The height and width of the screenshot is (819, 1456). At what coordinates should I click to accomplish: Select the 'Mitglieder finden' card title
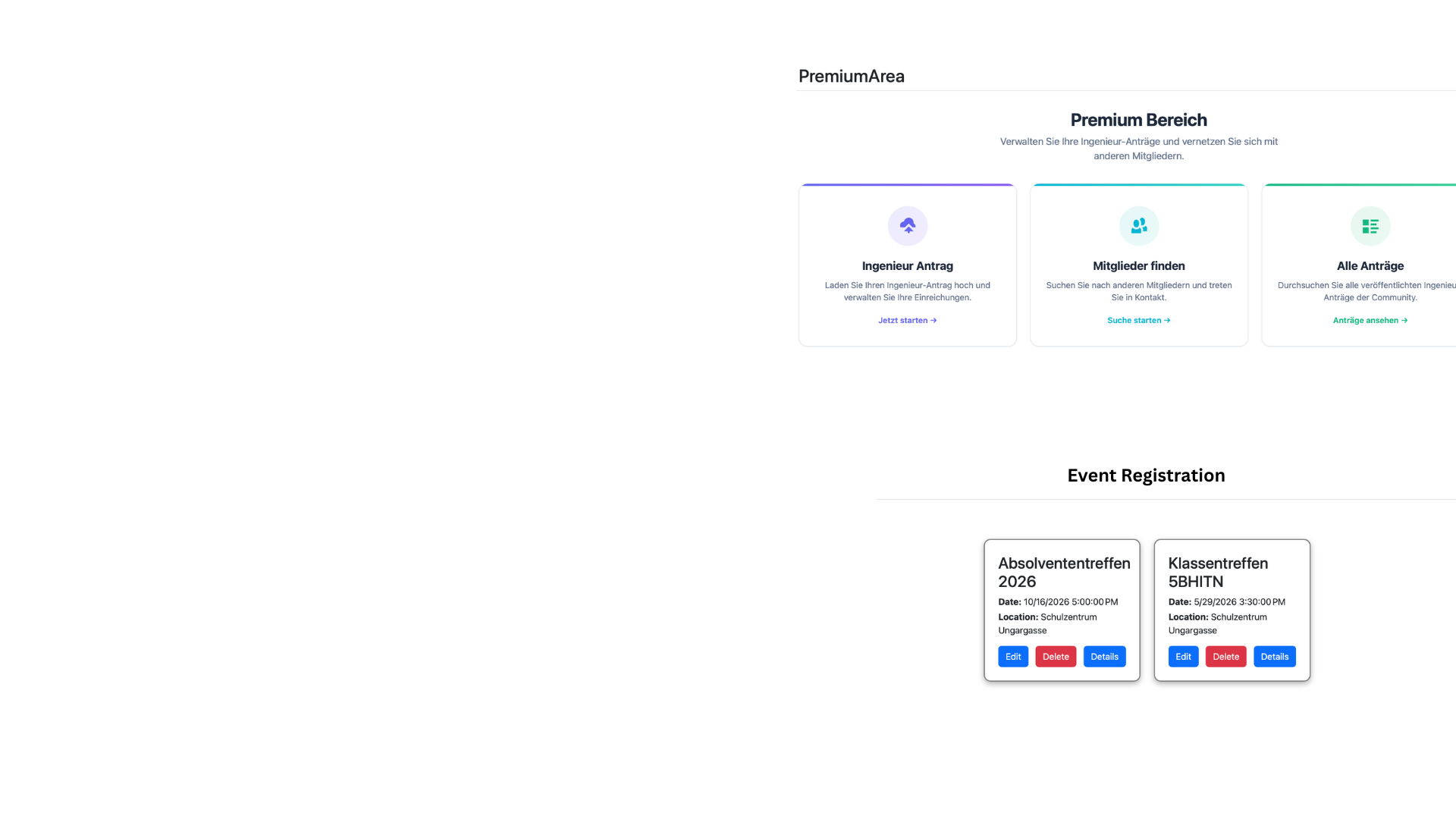click(1138, 266)
